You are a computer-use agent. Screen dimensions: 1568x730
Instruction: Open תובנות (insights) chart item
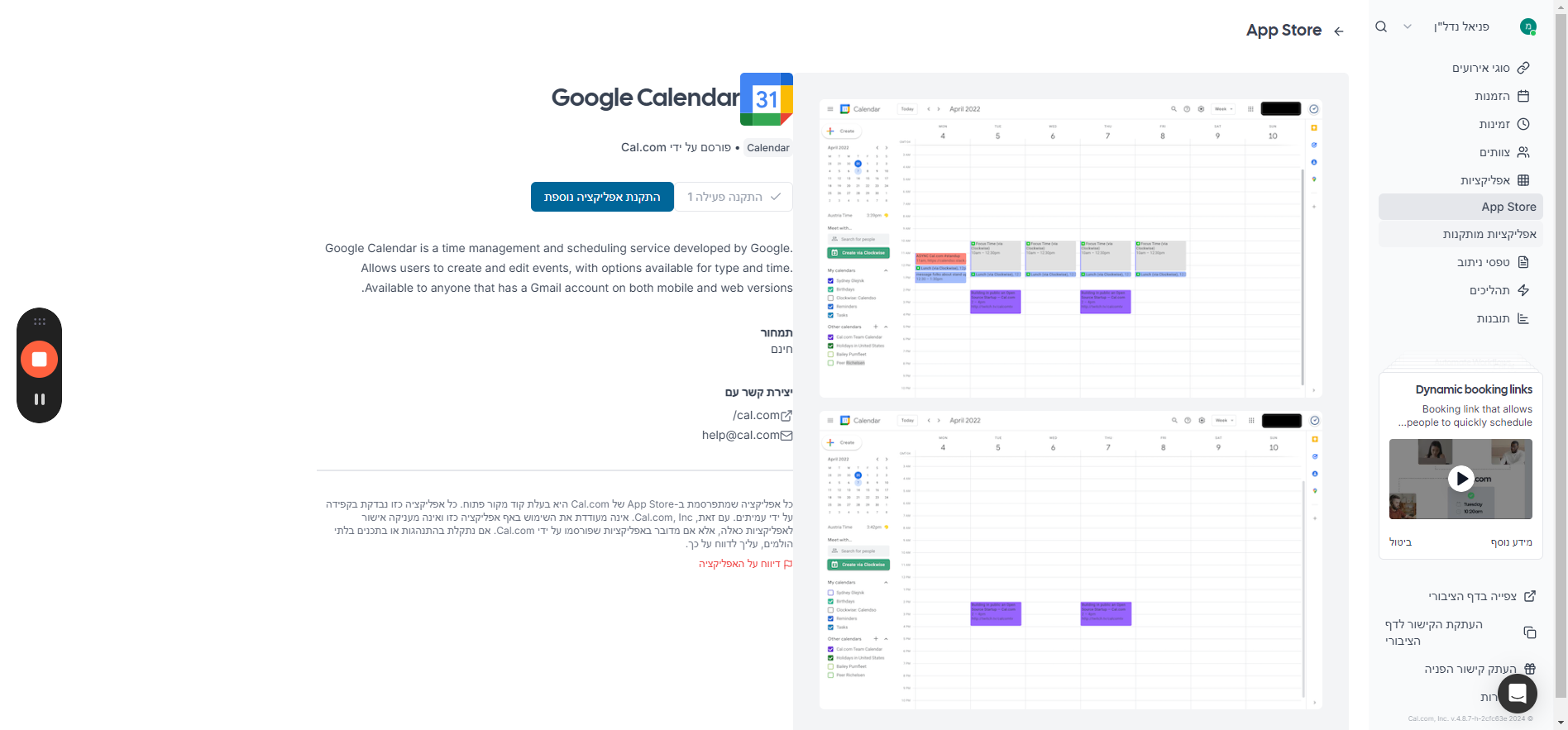[1502, 318]
